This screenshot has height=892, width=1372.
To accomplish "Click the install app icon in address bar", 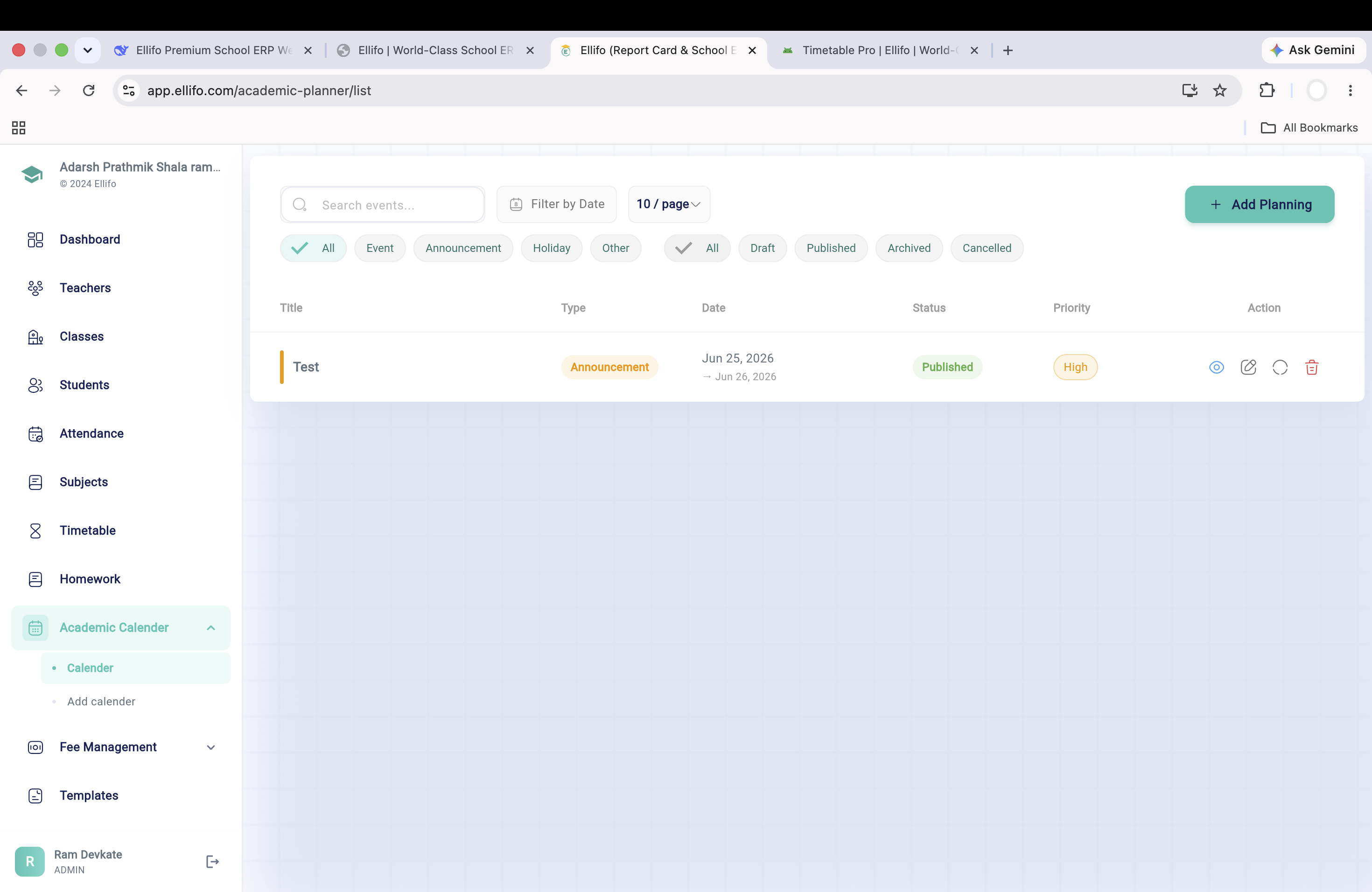I will pos(1189,91).
